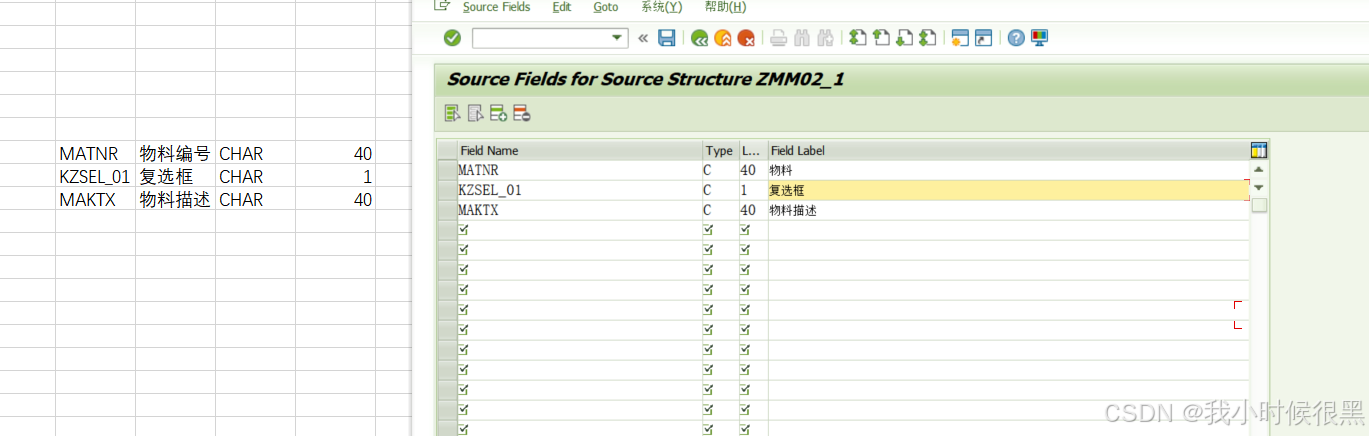The width and height of the screenshot is (1369, 436).
Task: Open the command field dropdown arrow
Action: pos(619,38)
